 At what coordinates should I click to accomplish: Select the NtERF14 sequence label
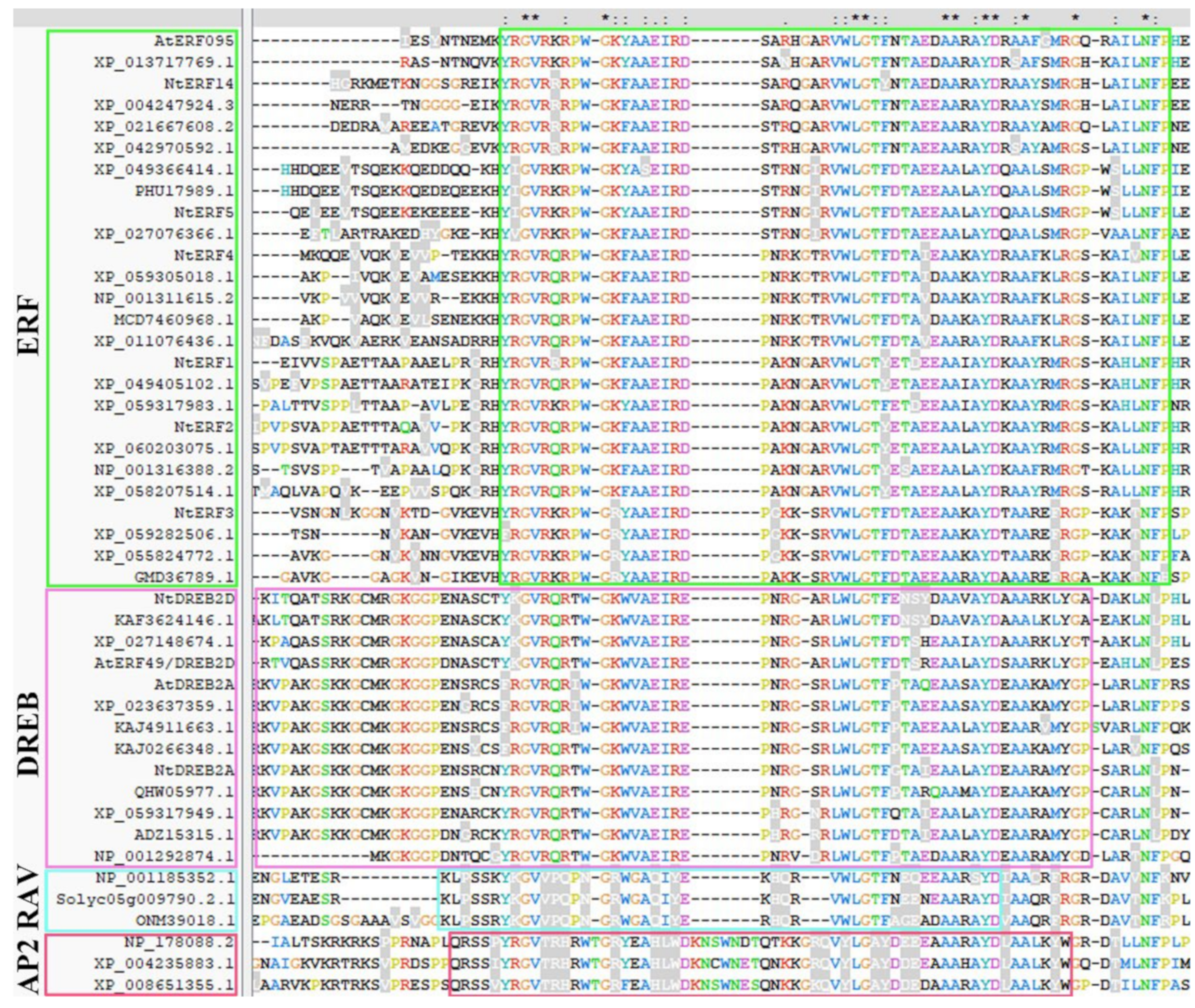pyautogui.click(x=198, y=84)
